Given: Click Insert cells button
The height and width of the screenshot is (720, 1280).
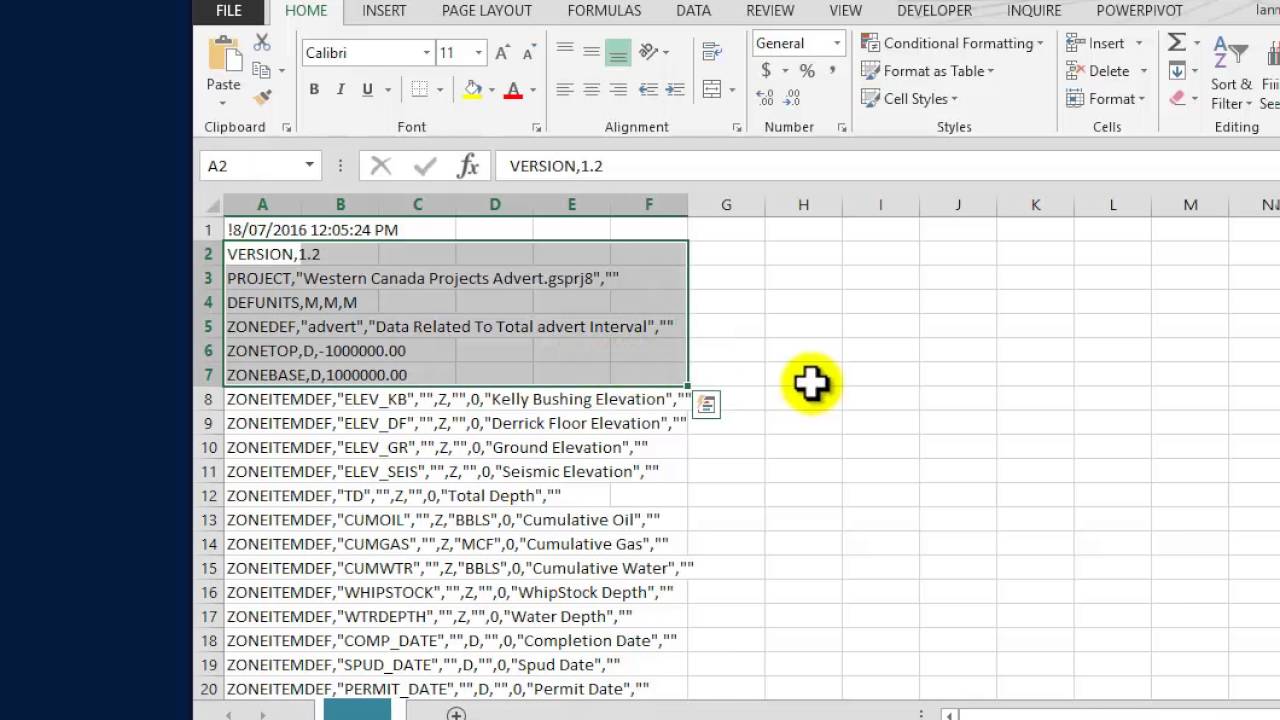Looking at the screenshot, I should coord(1104,43).
